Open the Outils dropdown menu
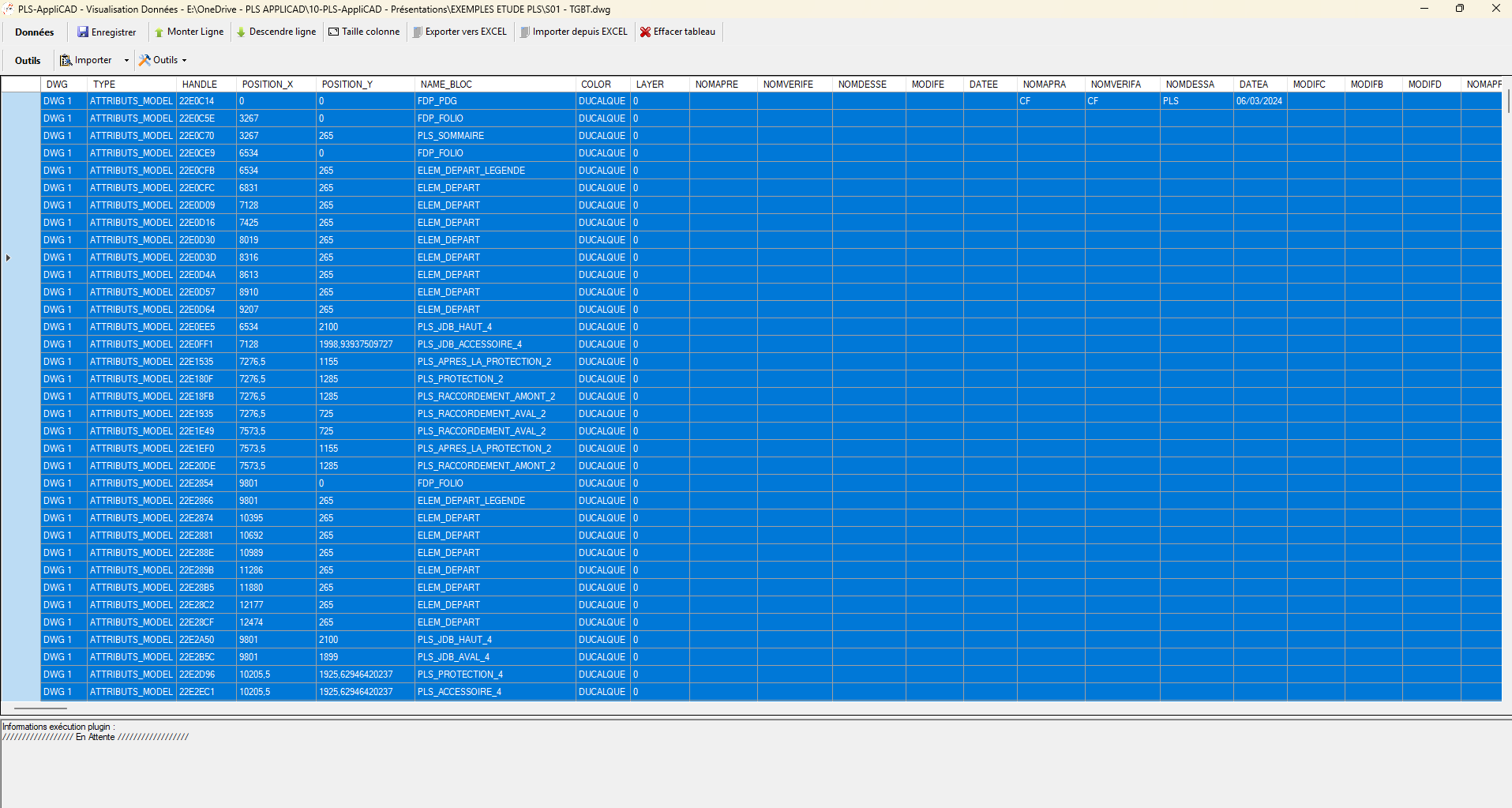This screenshot has width=1512, height=808. (184, 60)
